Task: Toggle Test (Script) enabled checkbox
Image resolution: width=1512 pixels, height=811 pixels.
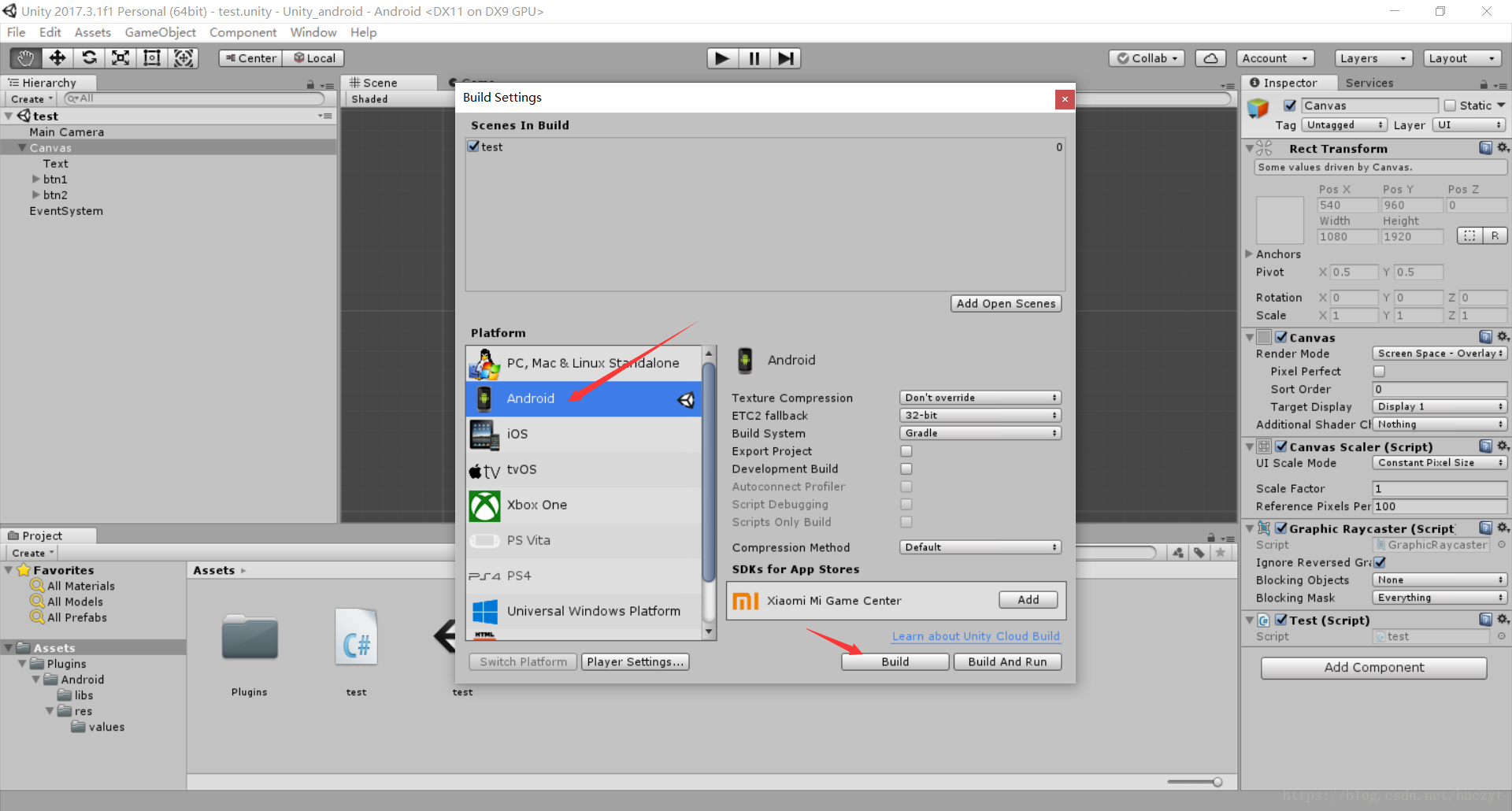Action: coord(1281,620)
